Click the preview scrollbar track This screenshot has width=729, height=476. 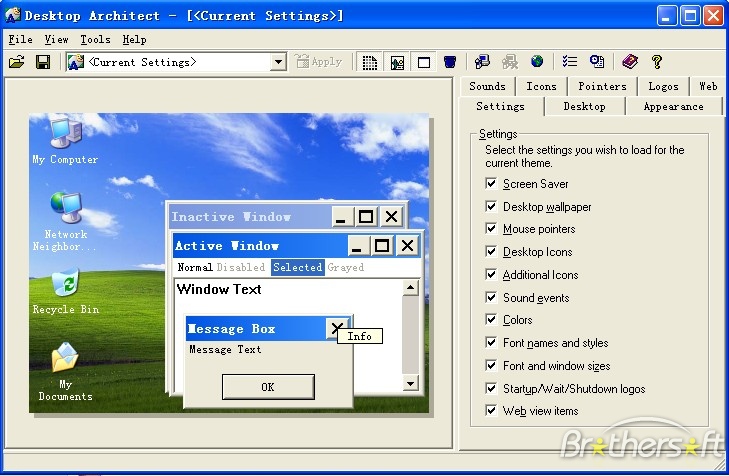[x=410, y=336]
